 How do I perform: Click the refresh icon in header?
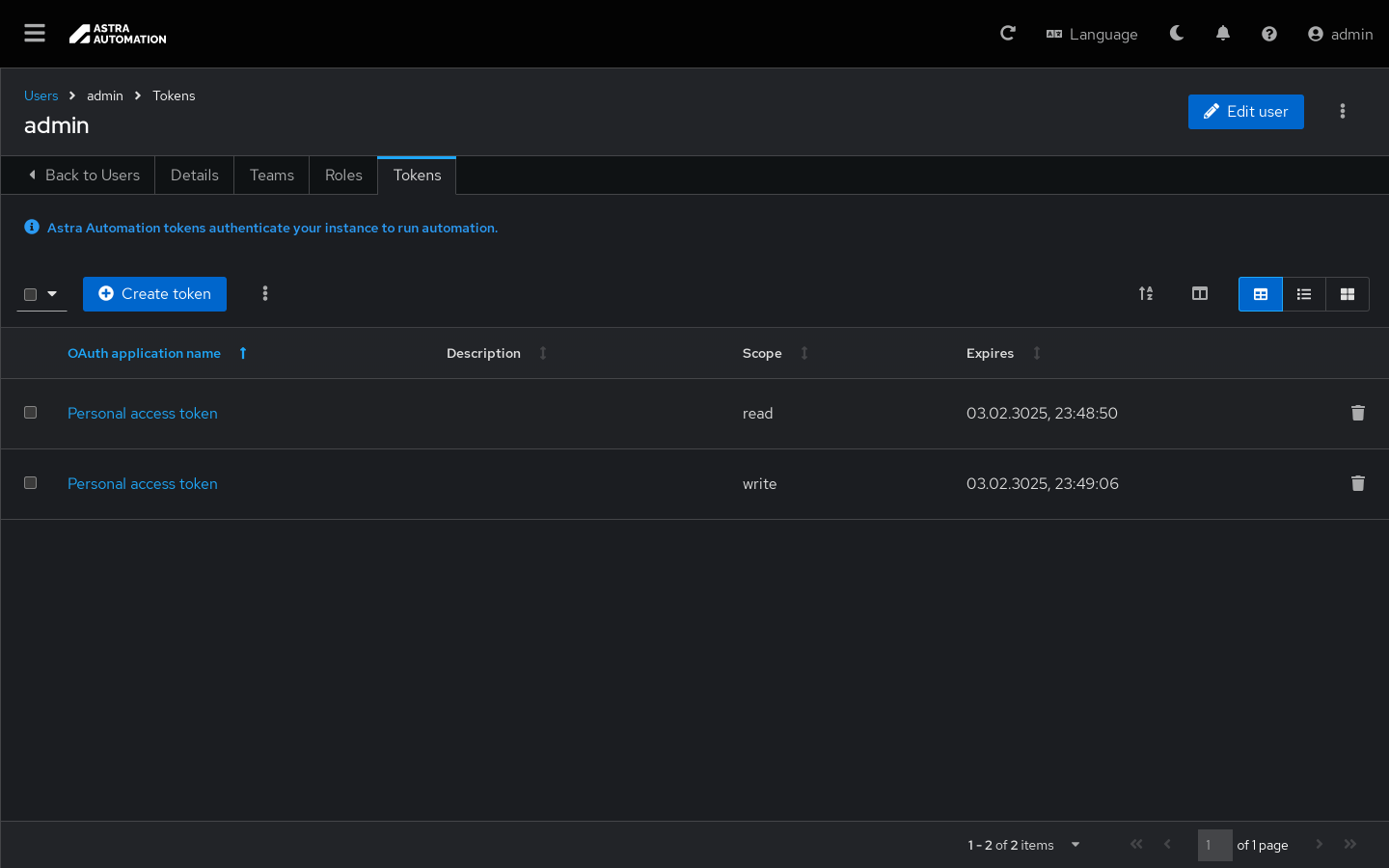[1008, 34]
